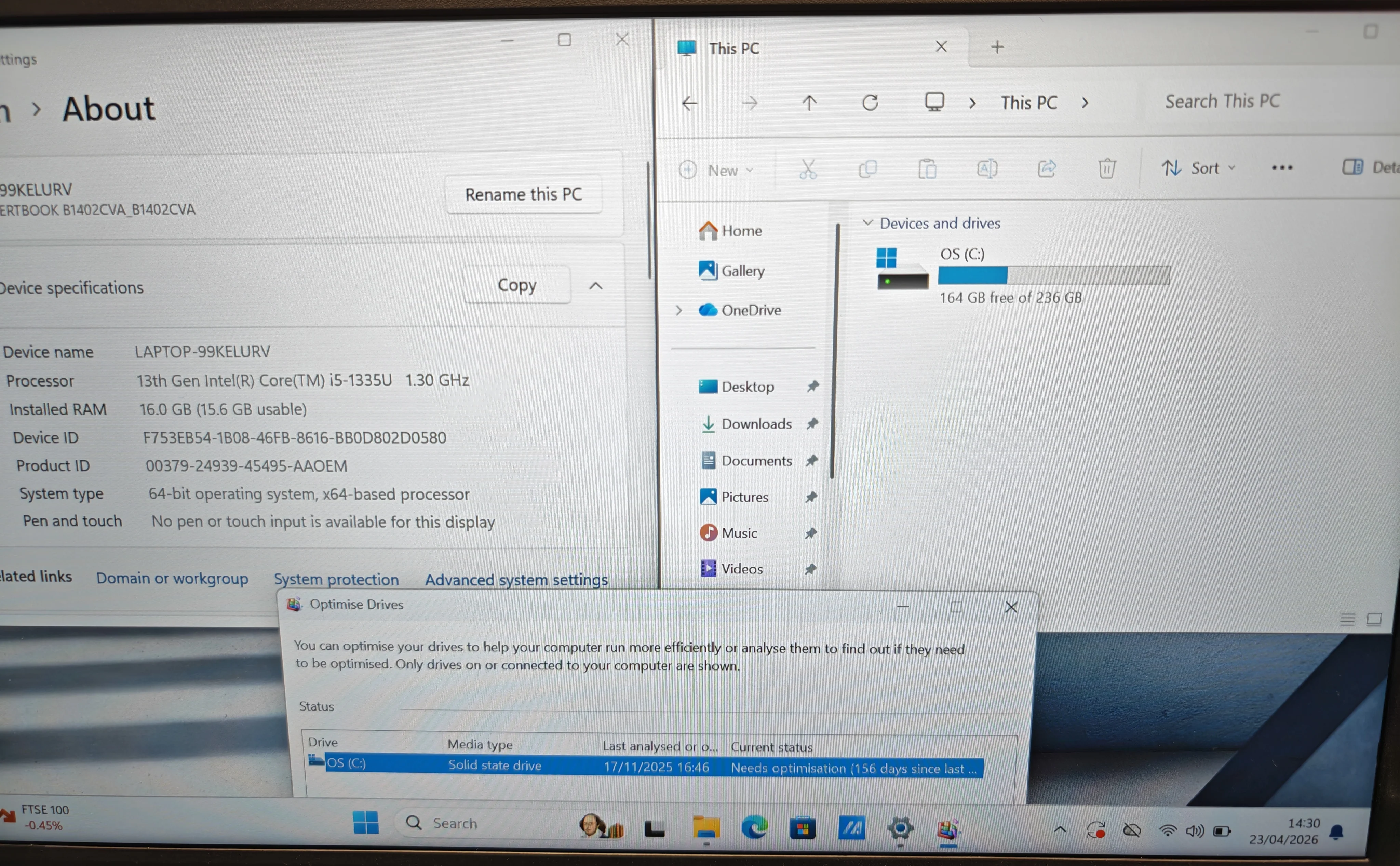Expand the OneDrive tree node

(x=679, y=310)
